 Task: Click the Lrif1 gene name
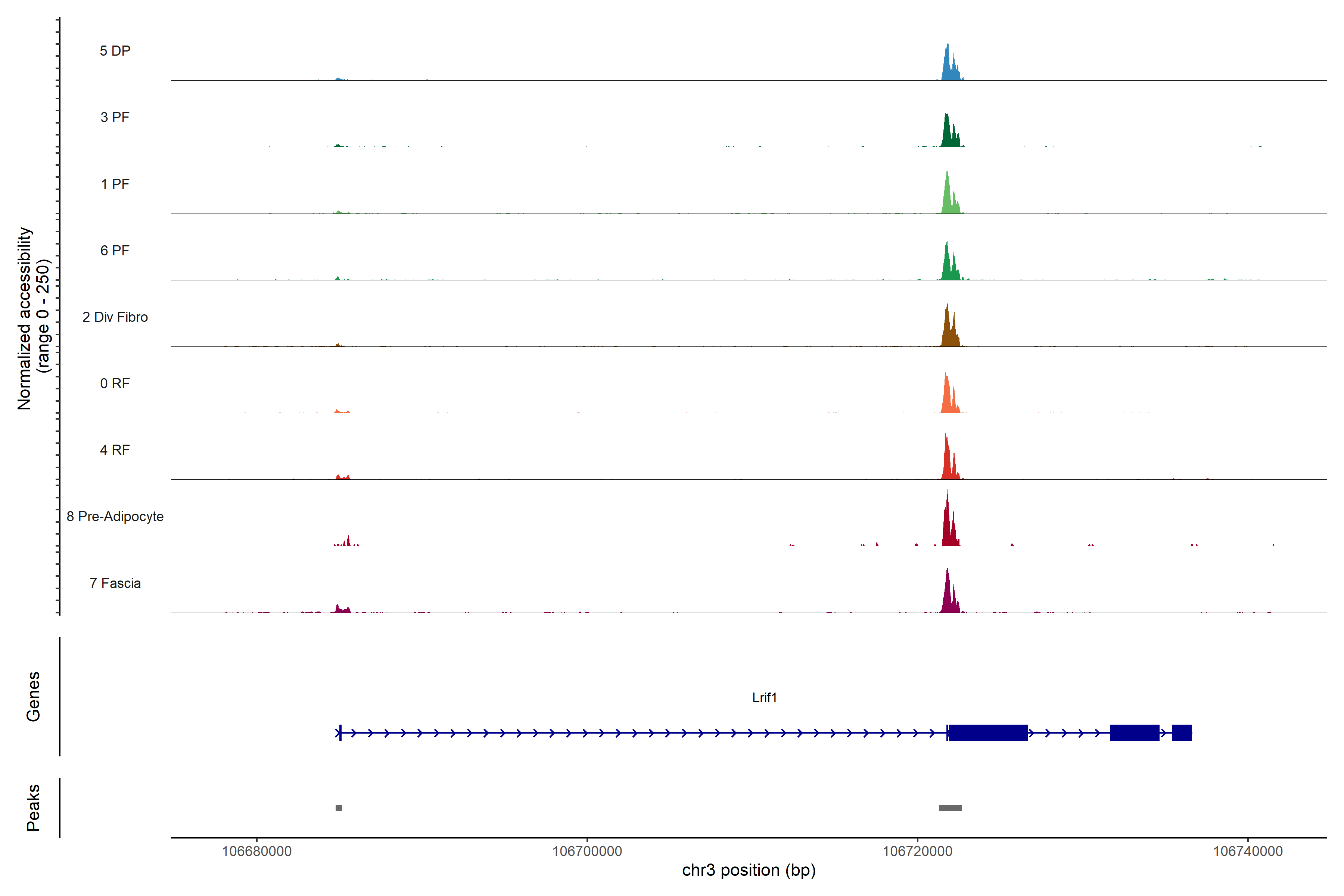764,697
